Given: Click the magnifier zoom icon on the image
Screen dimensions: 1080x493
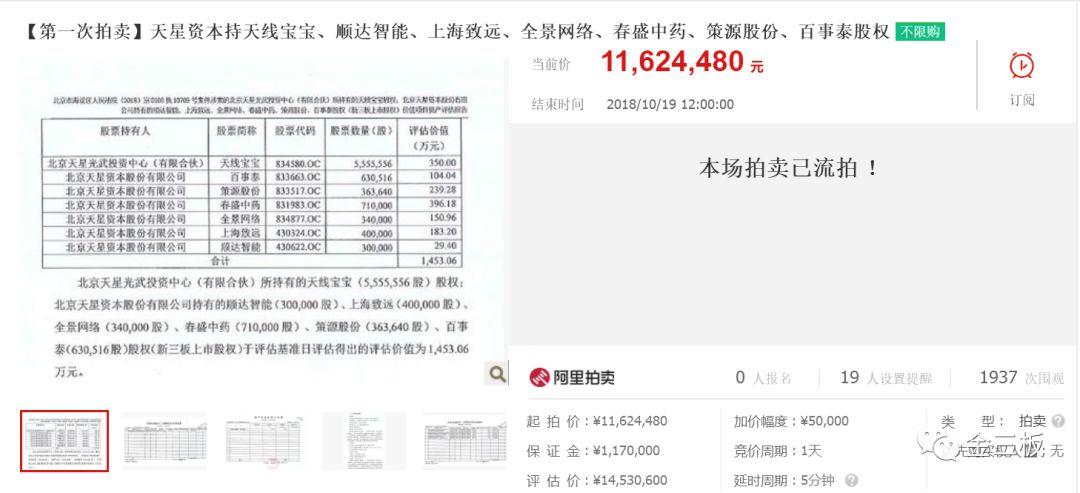Looking at the screenshot, I should coord(497,374).
